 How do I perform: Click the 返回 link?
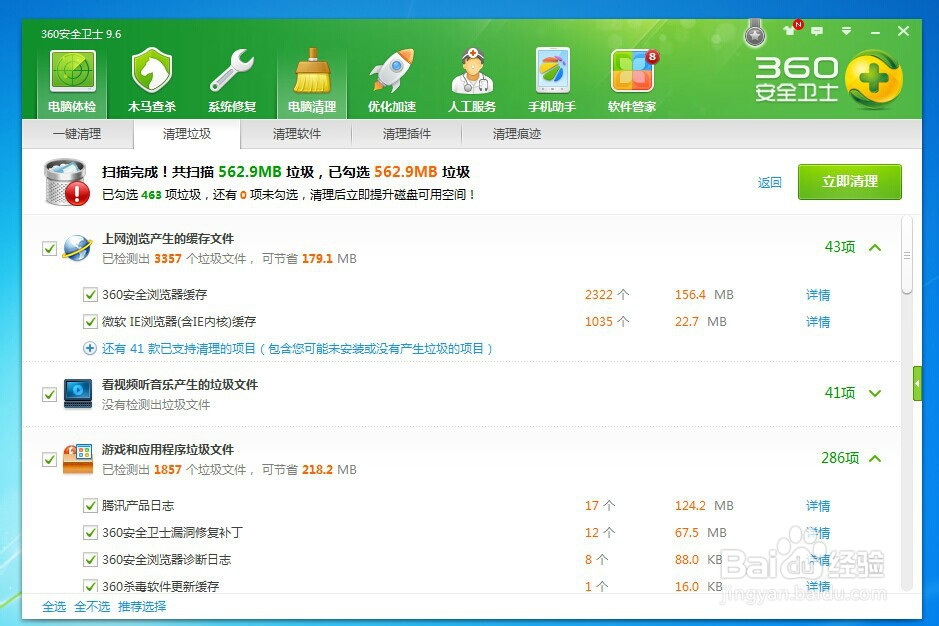coord(770,182)
